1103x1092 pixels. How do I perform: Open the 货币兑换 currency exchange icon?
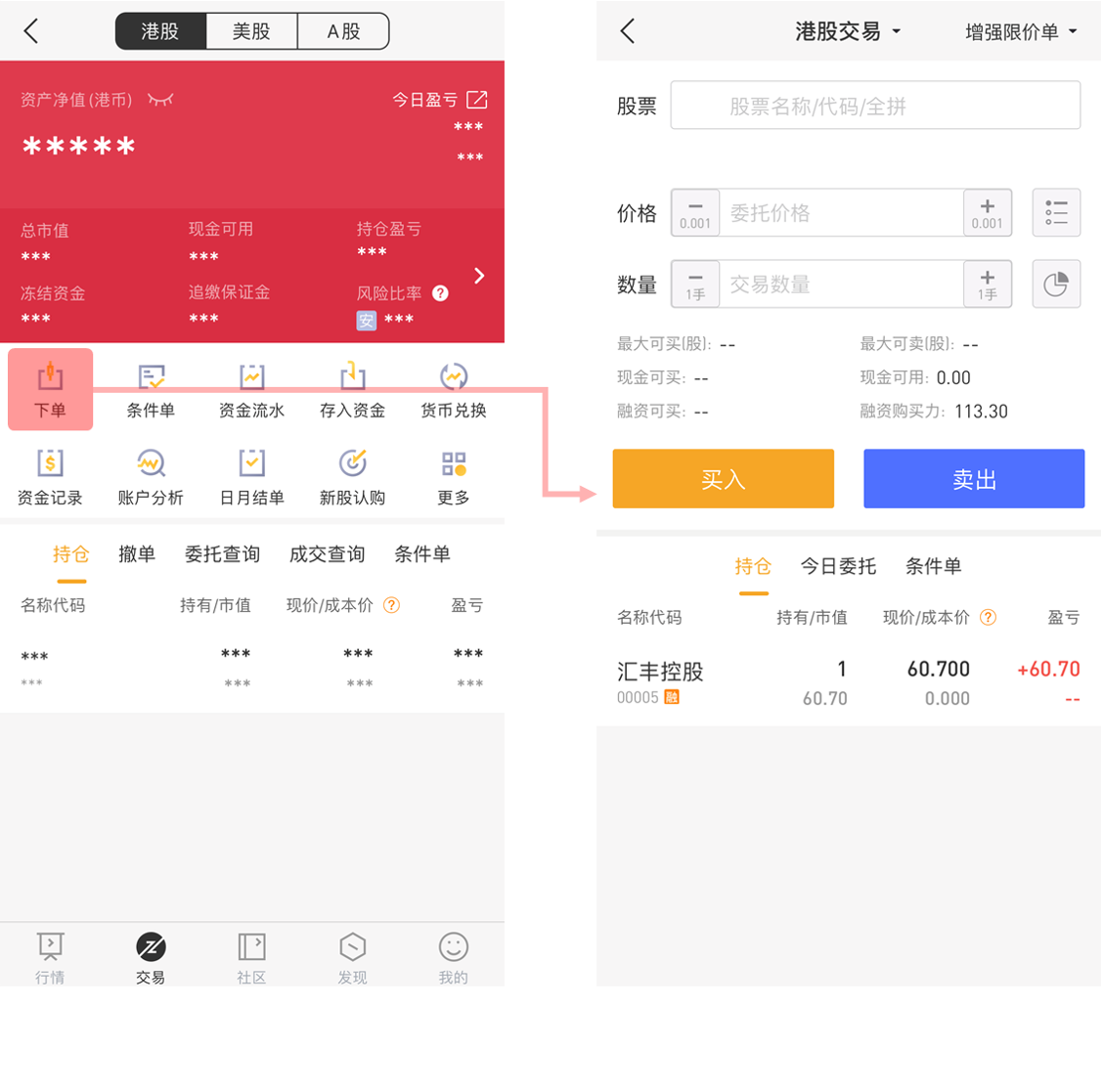[453, 389]
